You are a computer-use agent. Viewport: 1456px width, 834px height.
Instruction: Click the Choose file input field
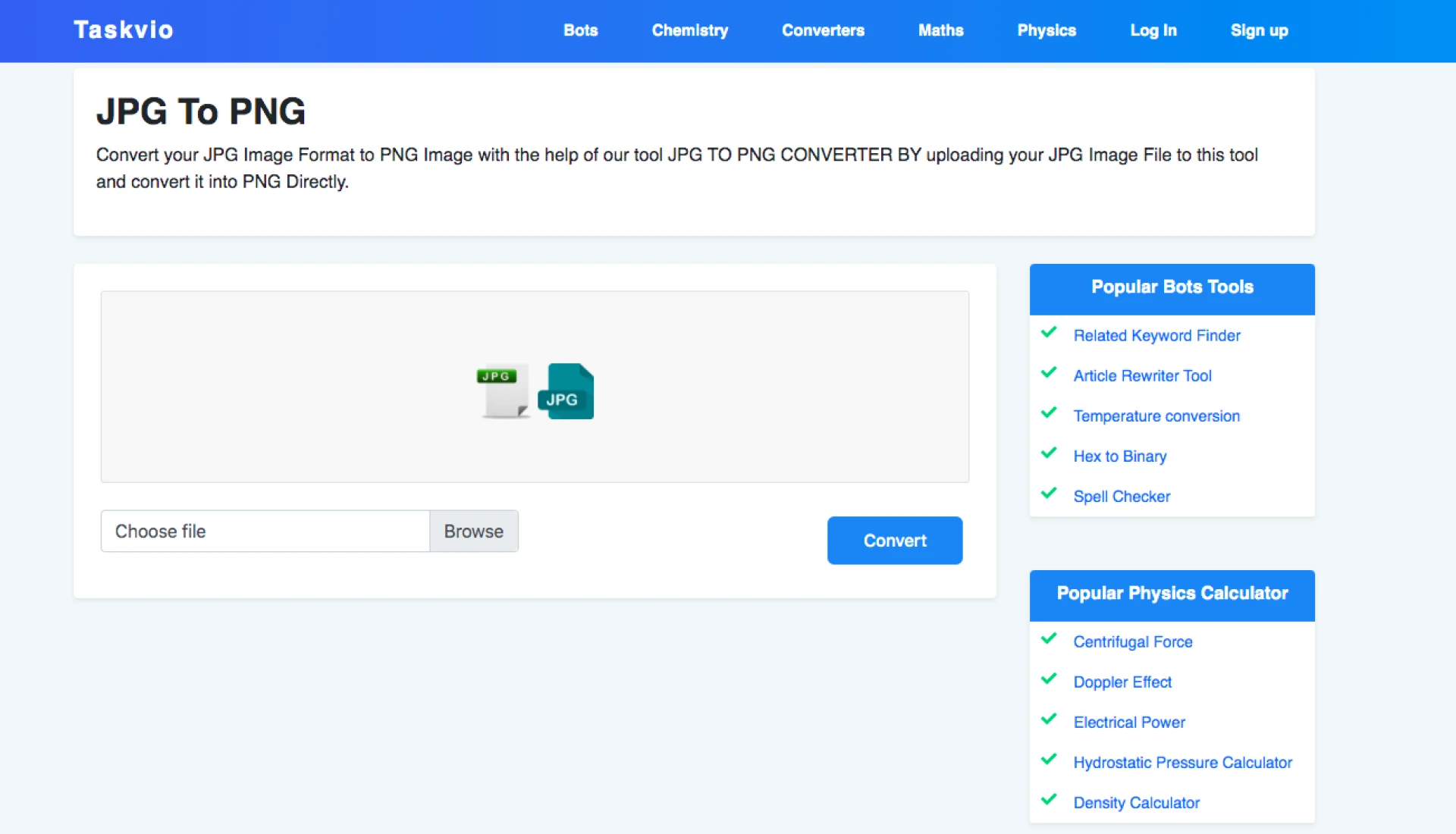pyautogui.click(x=265, y=531)
